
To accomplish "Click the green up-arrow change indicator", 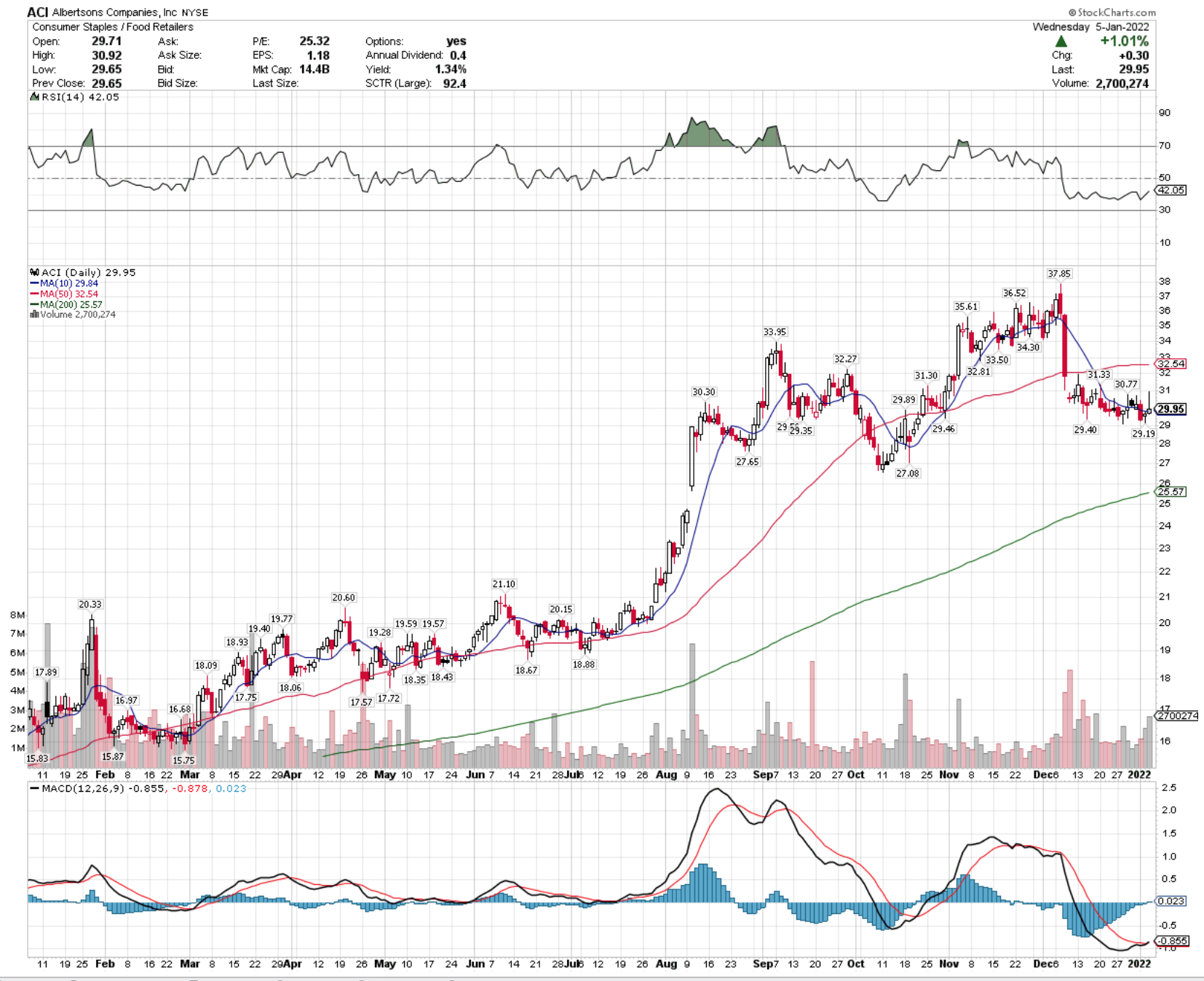I will [1061, 41].
